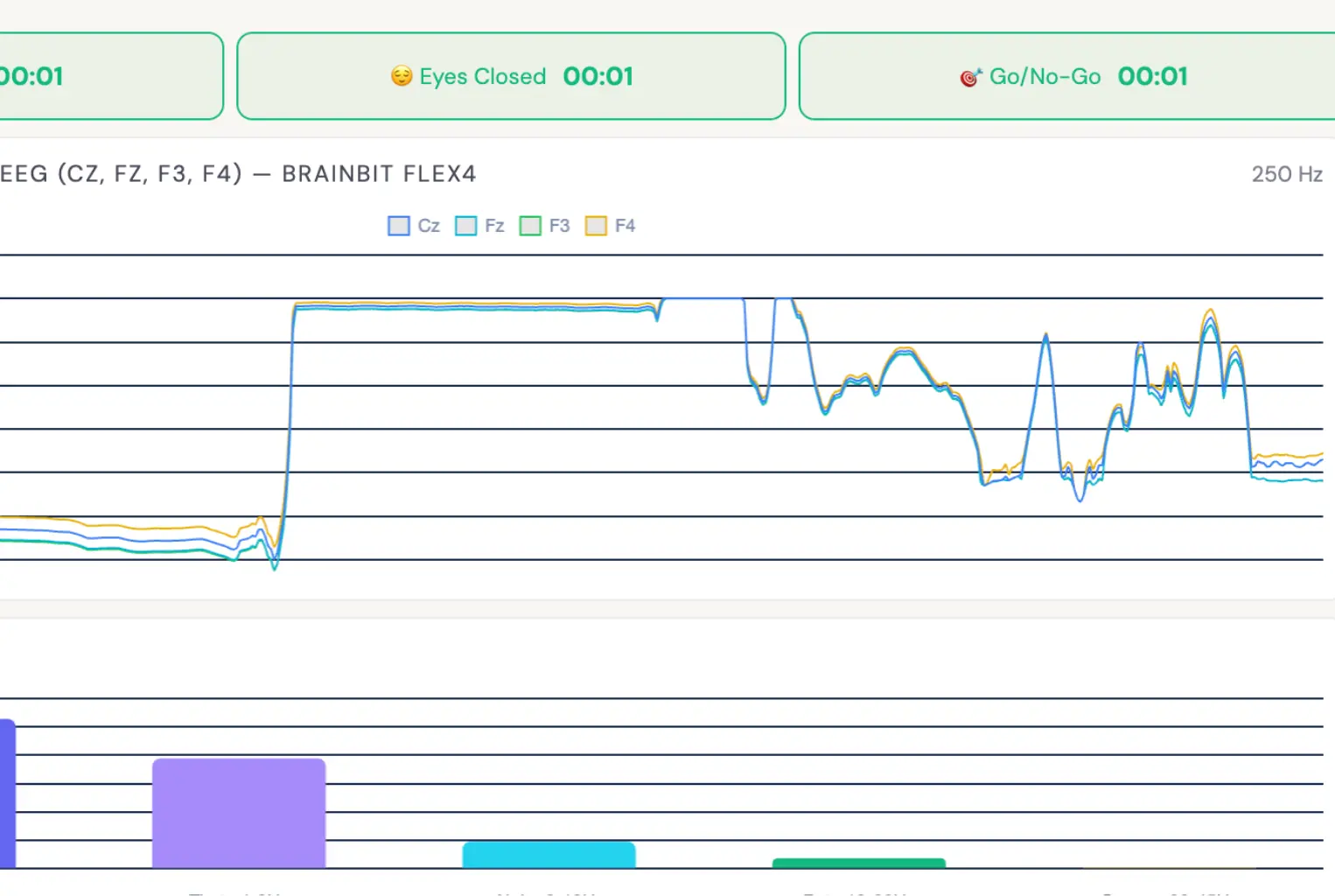
Task: Toggle the Cz legend swatch
Action: coord(399,226)
